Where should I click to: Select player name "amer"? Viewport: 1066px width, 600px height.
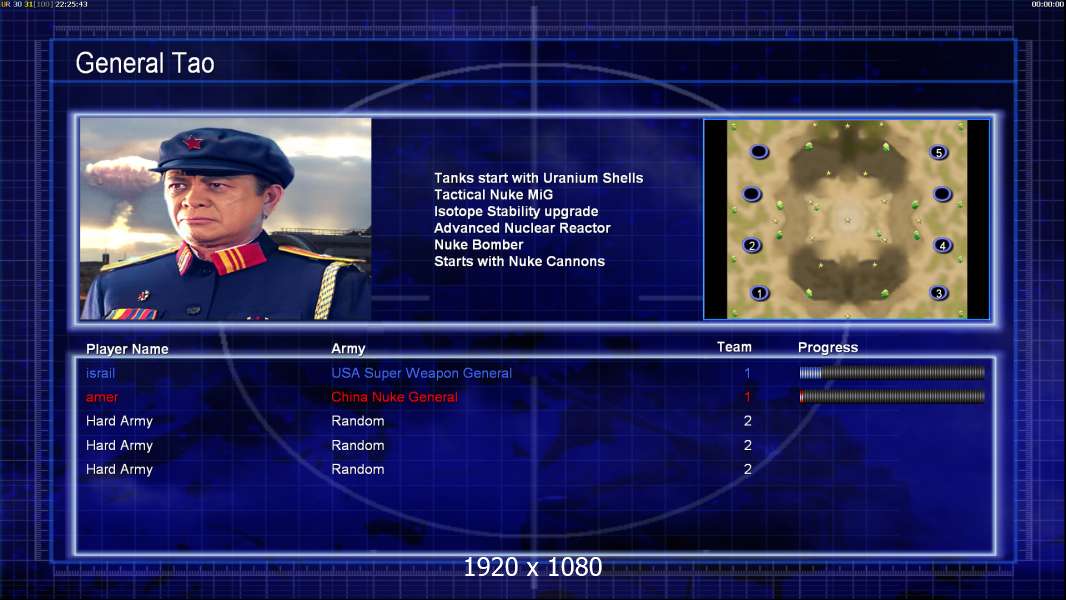102,397
